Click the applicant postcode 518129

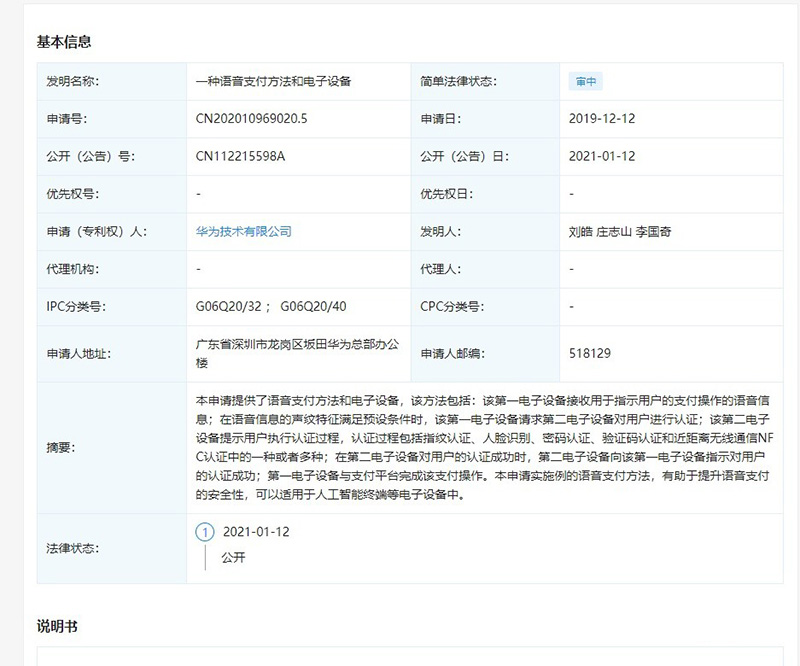[590, 353]
